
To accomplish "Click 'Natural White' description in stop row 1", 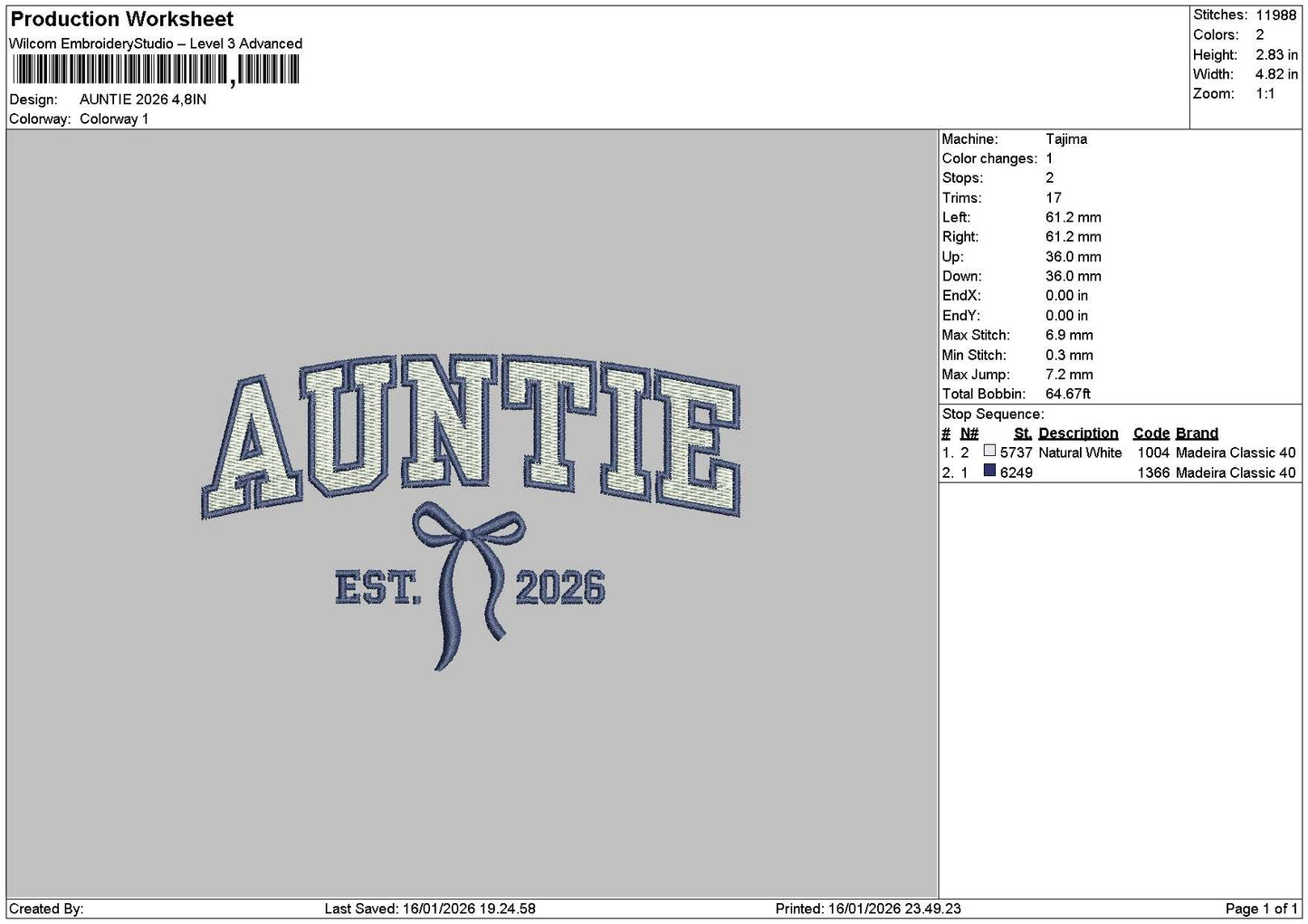I will [x=1080, y=452].
